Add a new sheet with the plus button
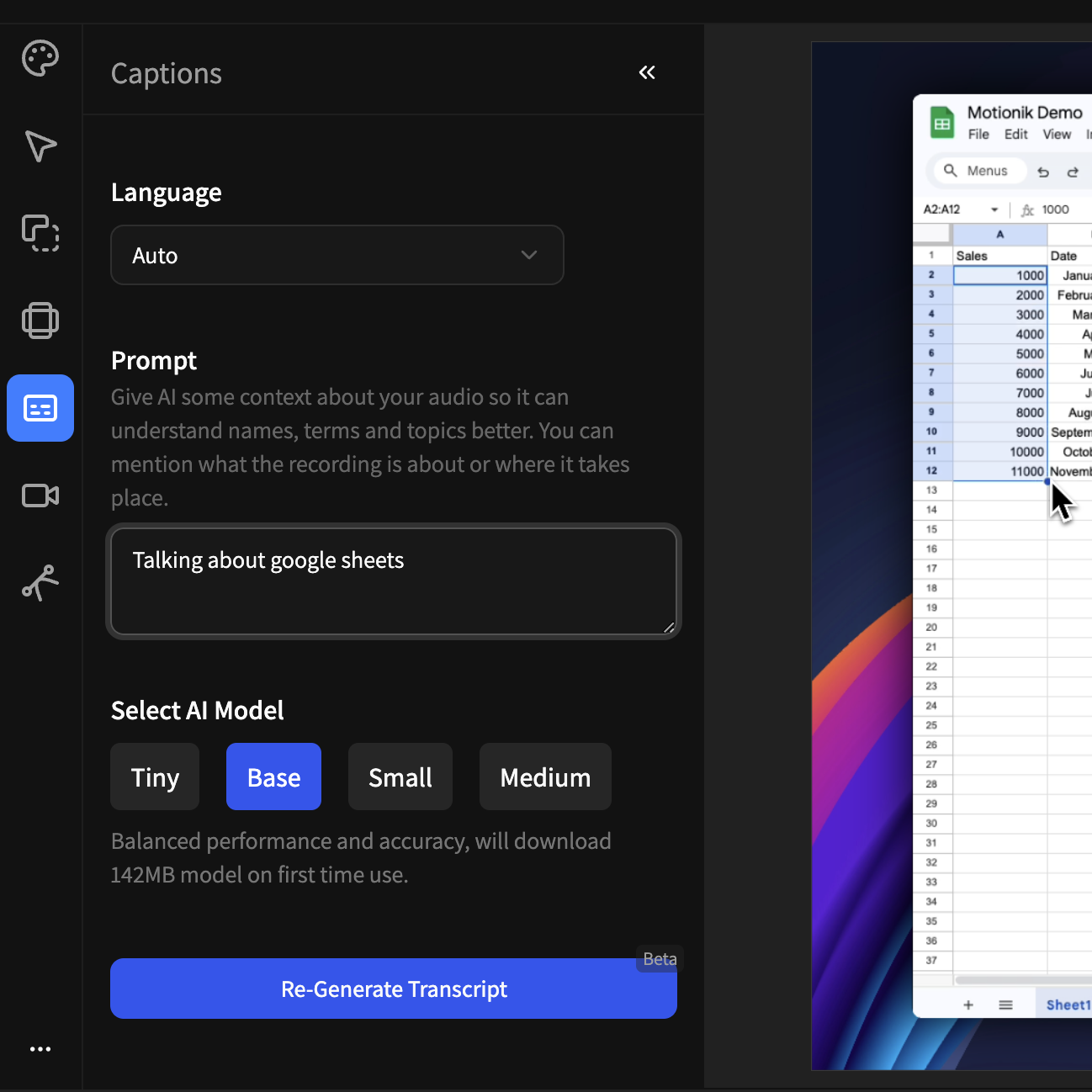The height and width of the screenshot is (1092, 1092). coord(967,1004)
